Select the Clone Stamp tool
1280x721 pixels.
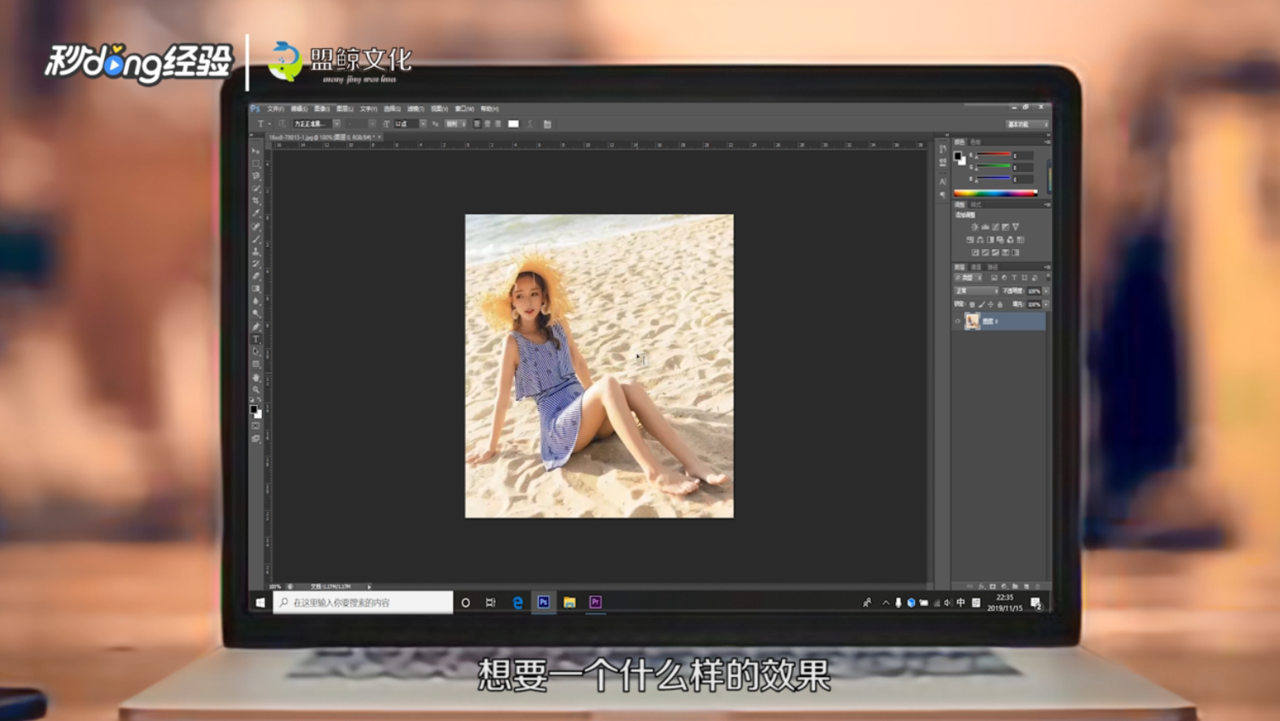click(256, 251)
